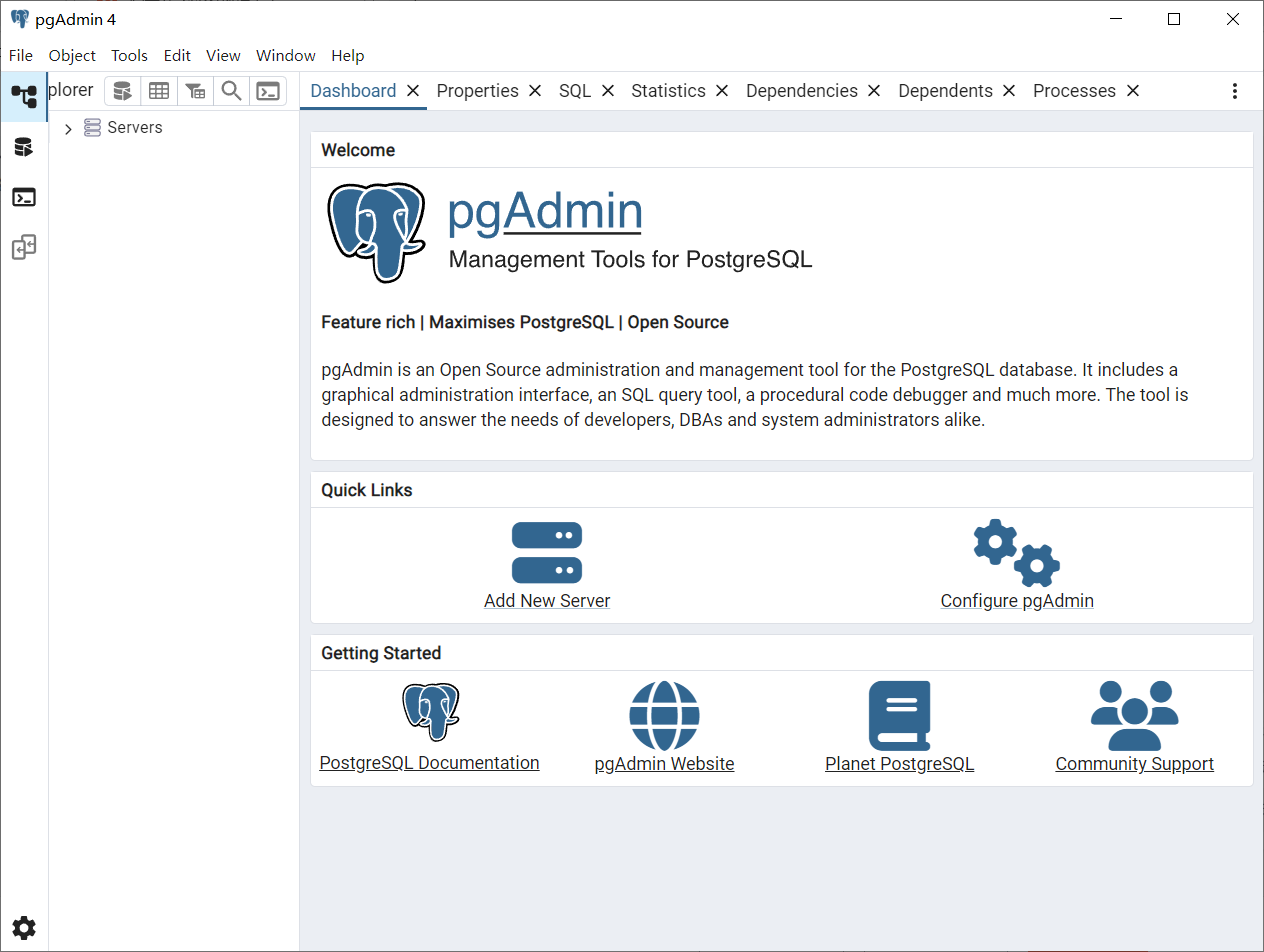Image resolution: width=1264 pixels, height=952 pixels.
Task: Open the PostgreSQL Documentation link text
Action: 429,763
